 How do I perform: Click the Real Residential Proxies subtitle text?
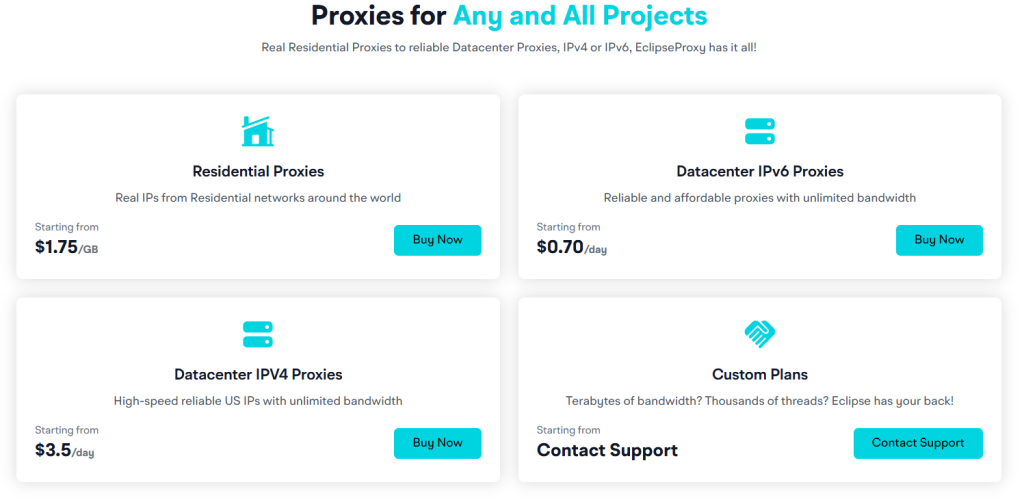[509, 47]
